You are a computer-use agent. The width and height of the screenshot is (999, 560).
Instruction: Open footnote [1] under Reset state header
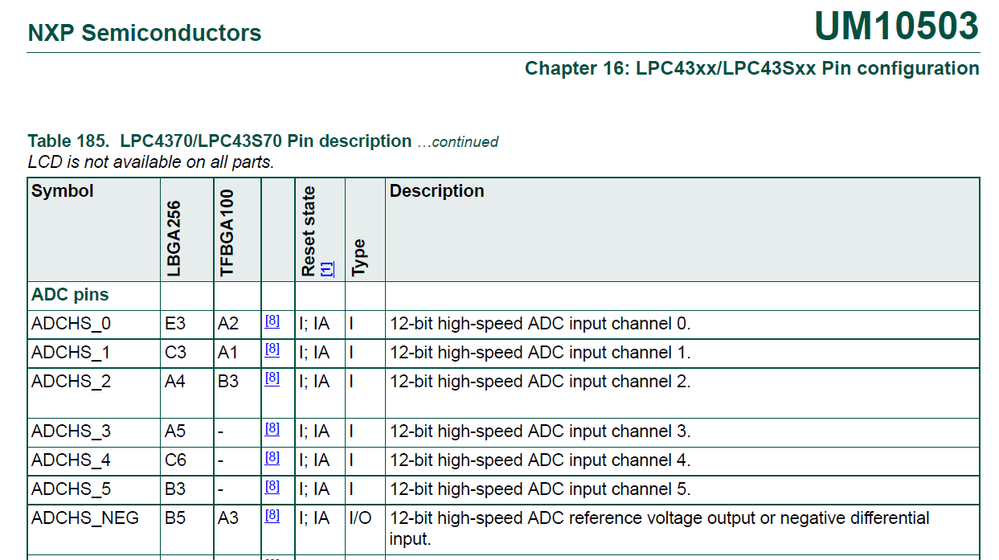[x=327, y=268]
